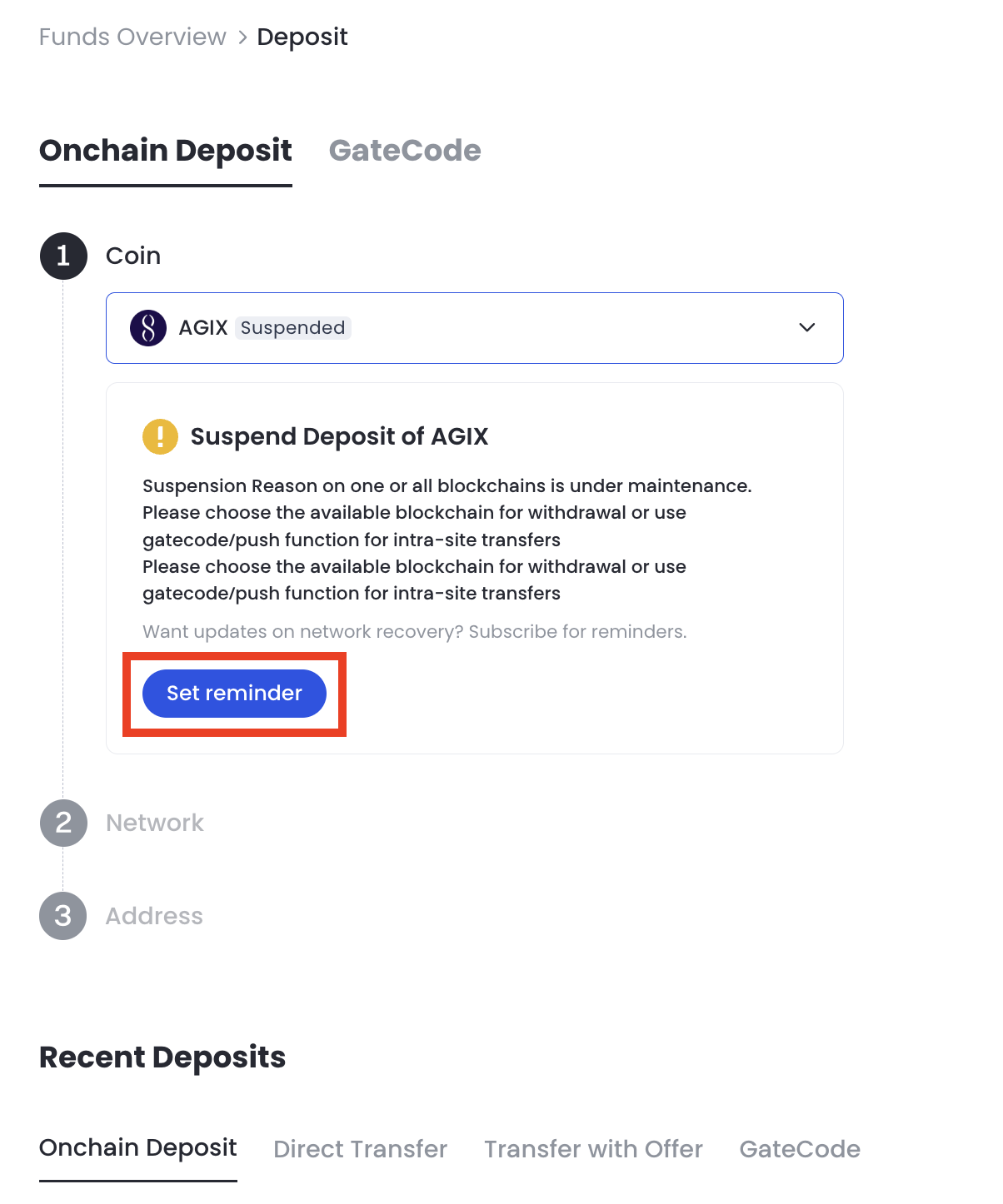Click the Deposit breadcrumb label
The image size is (1003, 1204).
coord(302,37)
